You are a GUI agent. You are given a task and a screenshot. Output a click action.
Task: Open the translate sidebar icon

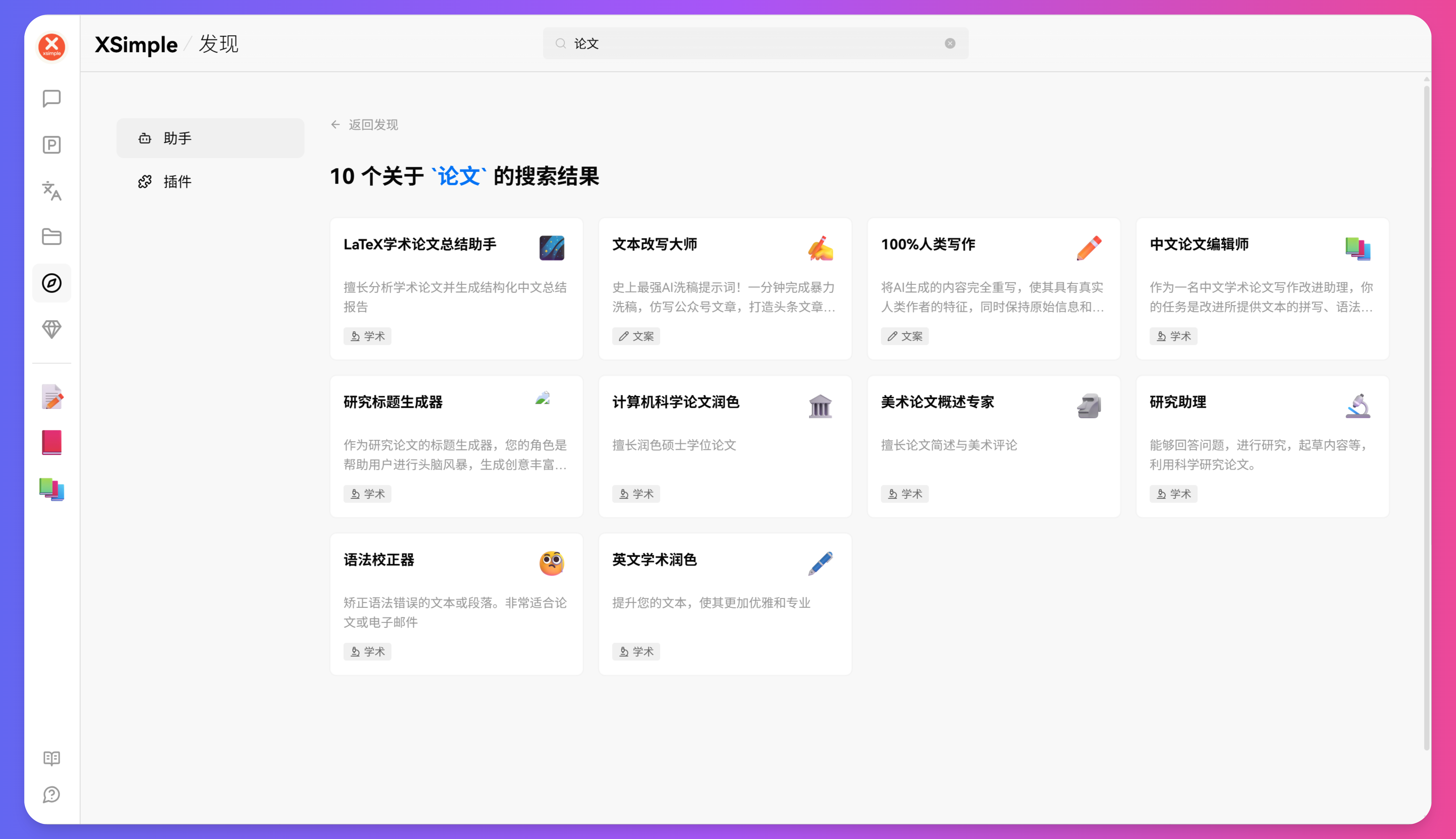point(52,191)
